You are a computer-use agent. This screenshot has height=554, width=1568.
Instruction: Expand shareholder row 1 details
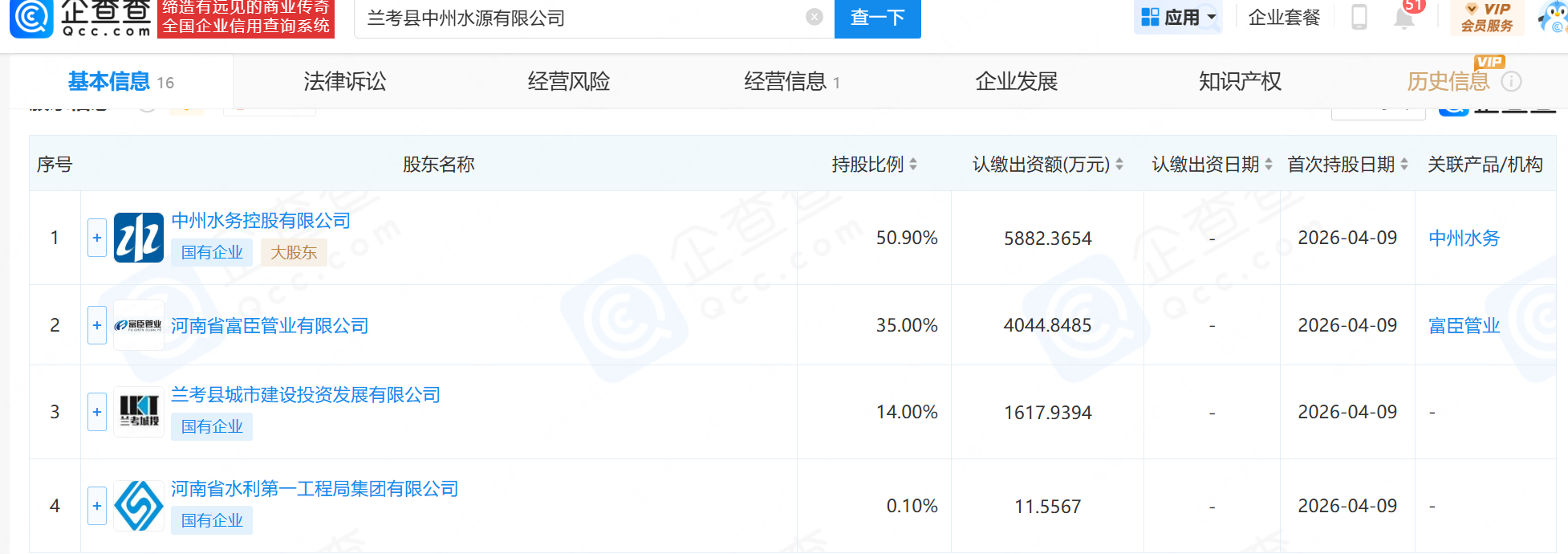point(97,238)
